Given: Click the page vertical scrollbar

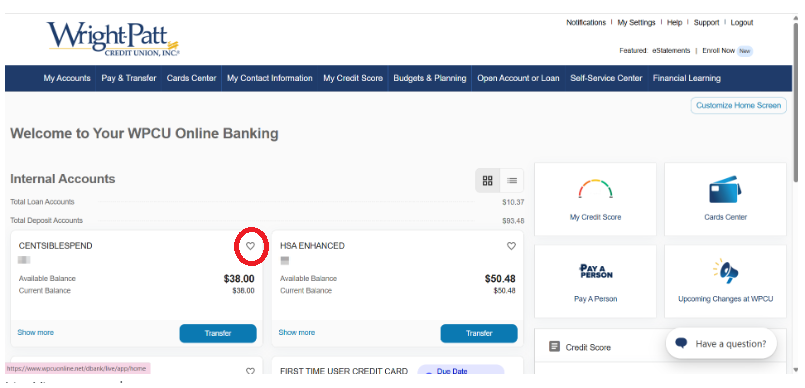Looking at the screenshot, I should point(795,103).
